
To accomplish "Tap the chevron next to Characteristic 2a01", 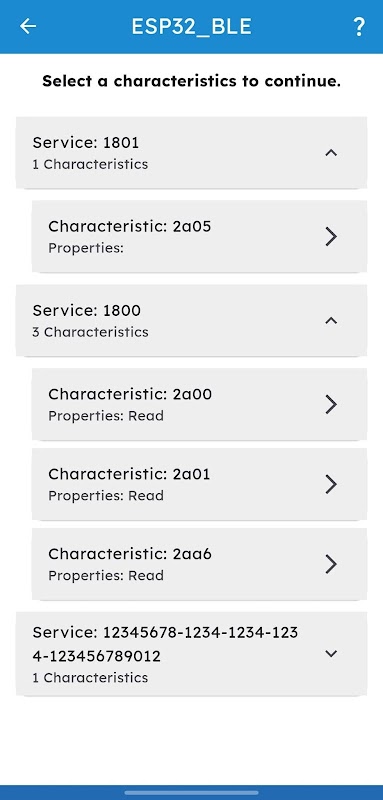I will click(331, 484).
